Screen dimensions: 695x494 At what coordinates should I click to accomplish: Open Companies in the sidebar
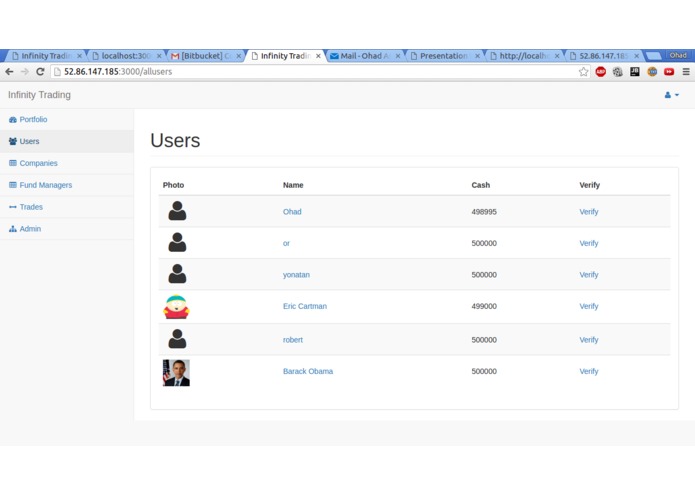39,163
